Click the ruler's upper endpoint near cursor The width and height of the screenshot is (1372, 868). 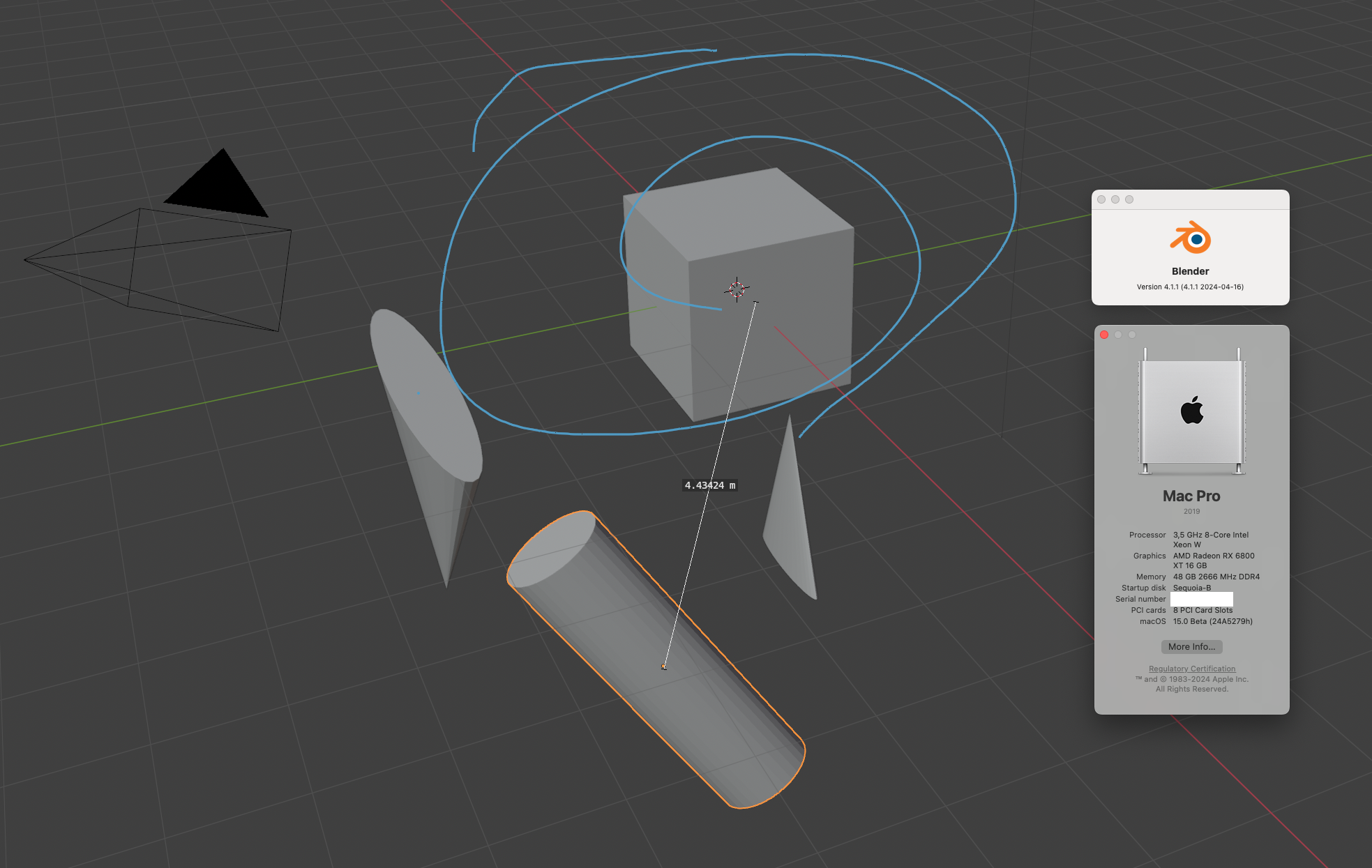(x=755, y=303)
